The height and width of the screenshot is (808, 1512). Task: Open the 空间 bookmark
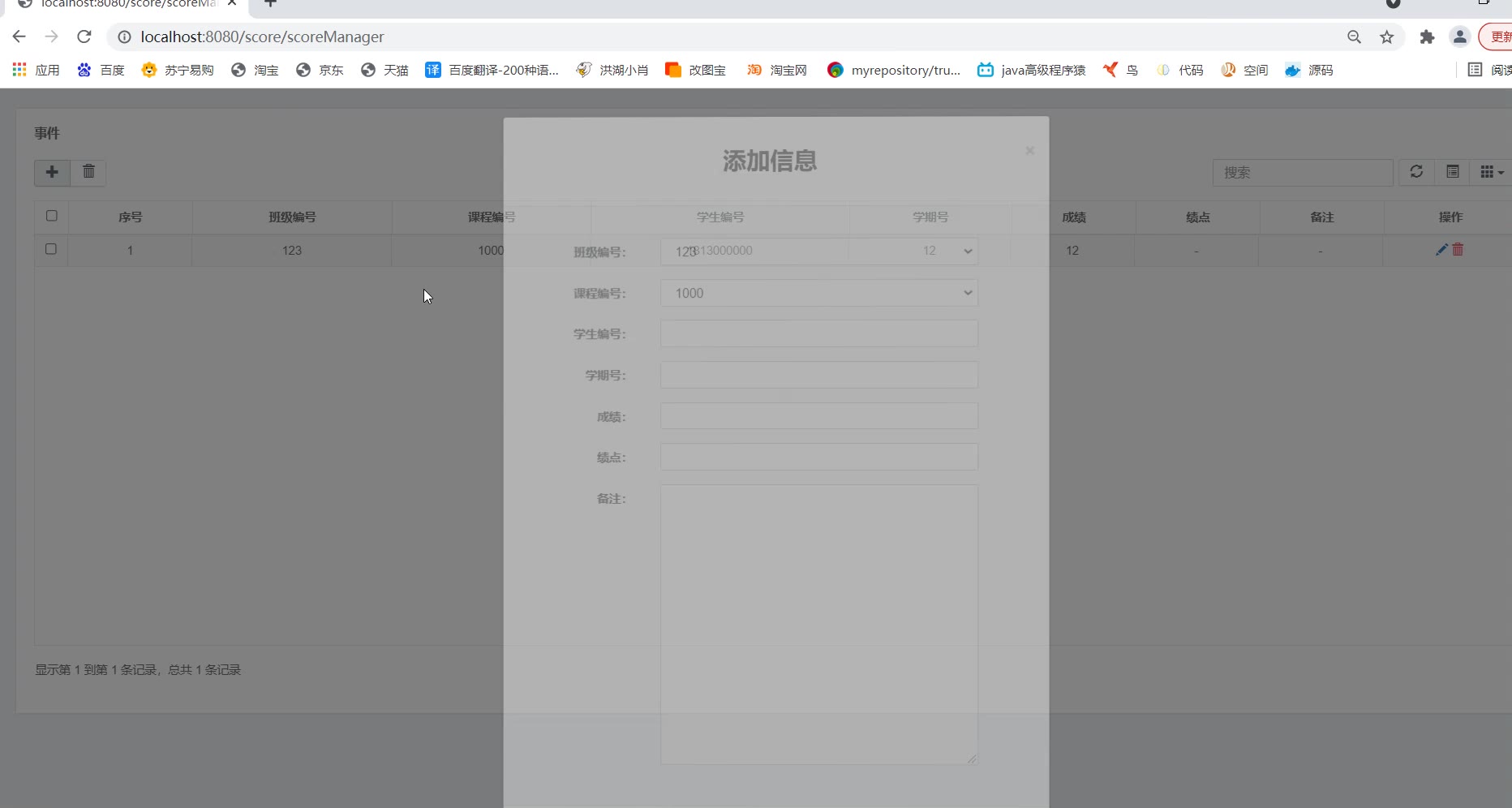pos(1245,70)
